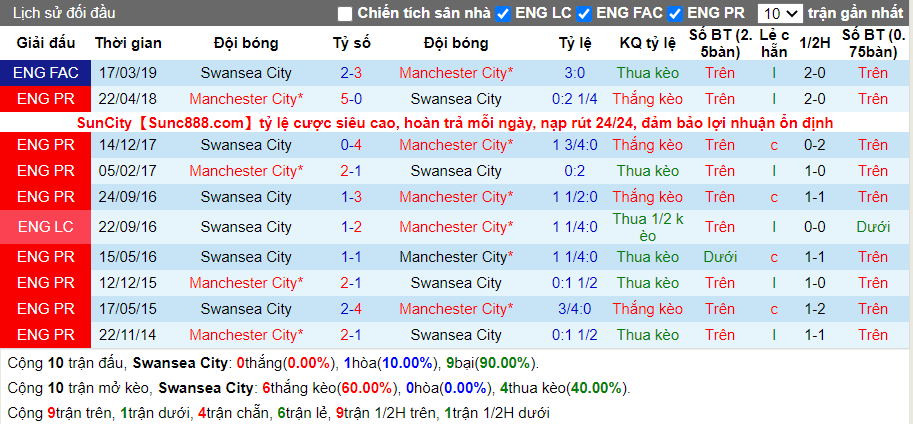Viewport: 913px width, 424px height.
Task: Open the ENG FAC league label for 17/03/19
Action: 45,73
